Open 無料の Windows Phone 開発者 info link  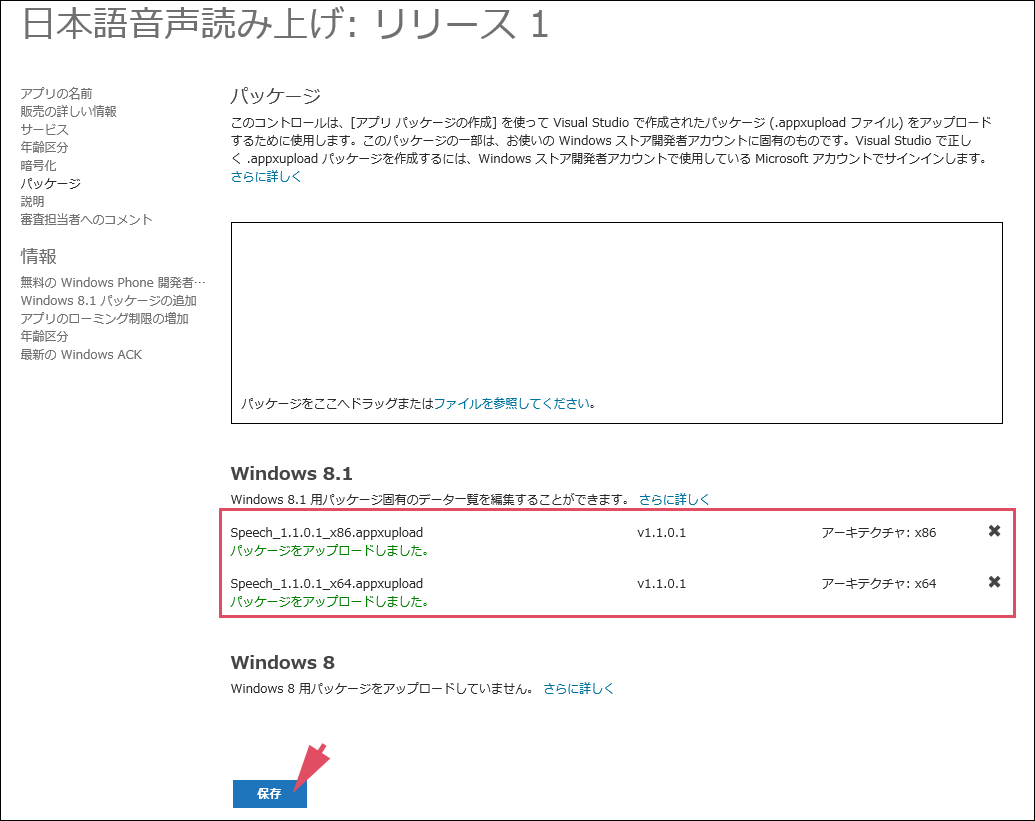113,282
